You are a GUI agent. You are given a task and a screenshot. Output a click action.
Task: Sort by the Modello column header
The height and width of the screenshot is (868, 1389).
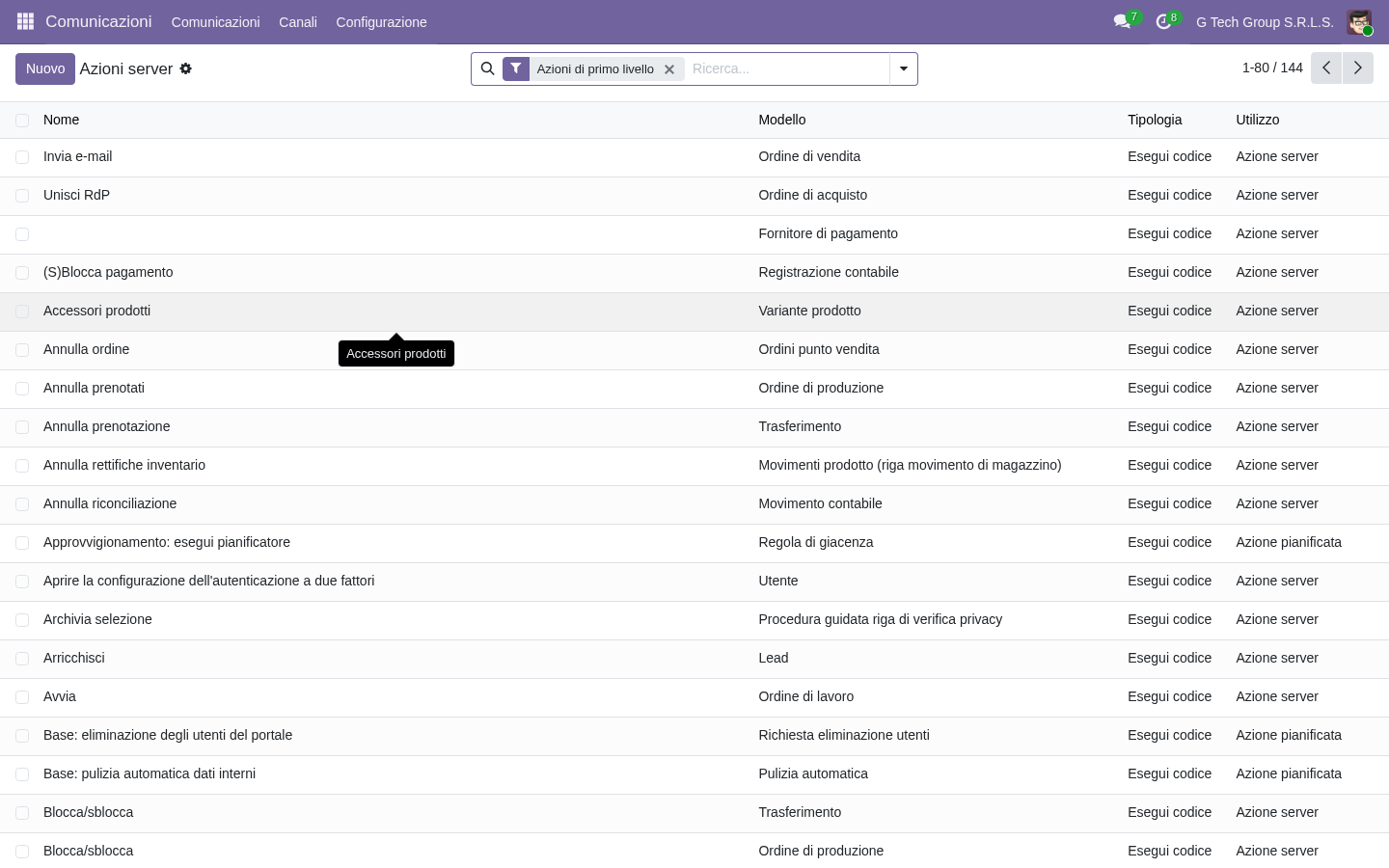782,120
